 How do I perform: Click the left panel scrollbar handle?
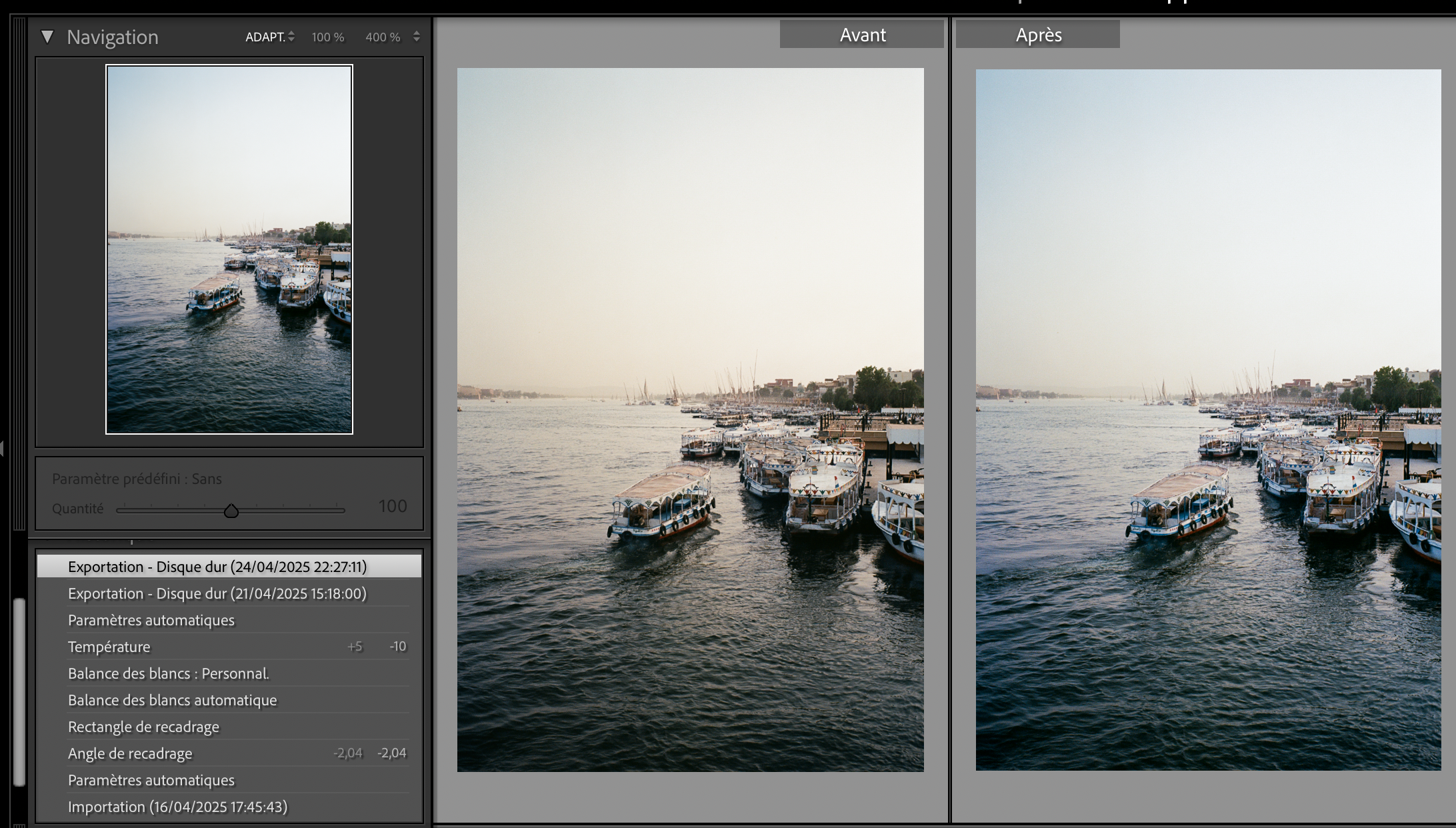pos(19,691)
